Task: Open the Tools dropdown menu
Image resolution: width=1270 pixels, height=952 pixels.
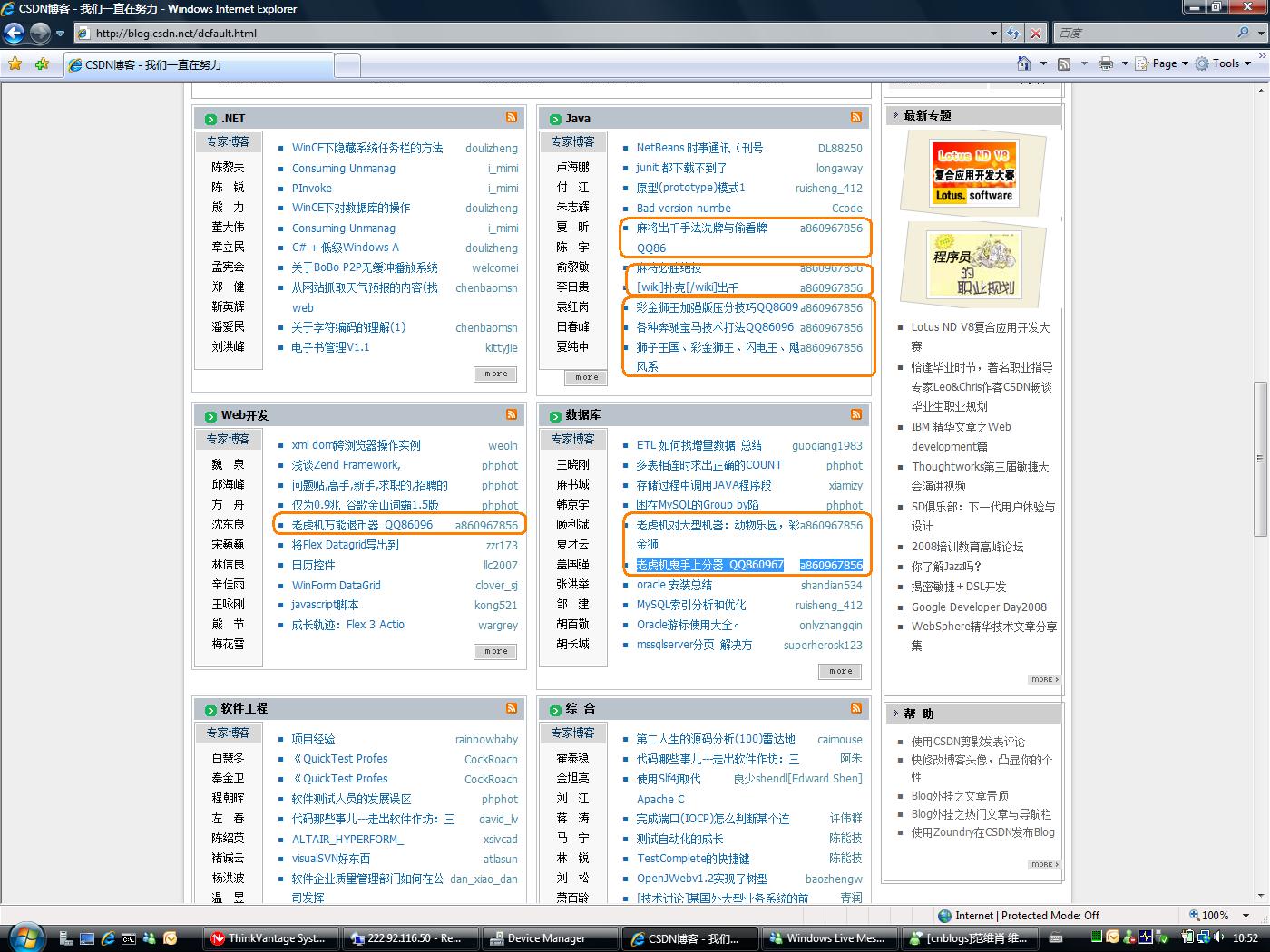Action: [1224, 63]
